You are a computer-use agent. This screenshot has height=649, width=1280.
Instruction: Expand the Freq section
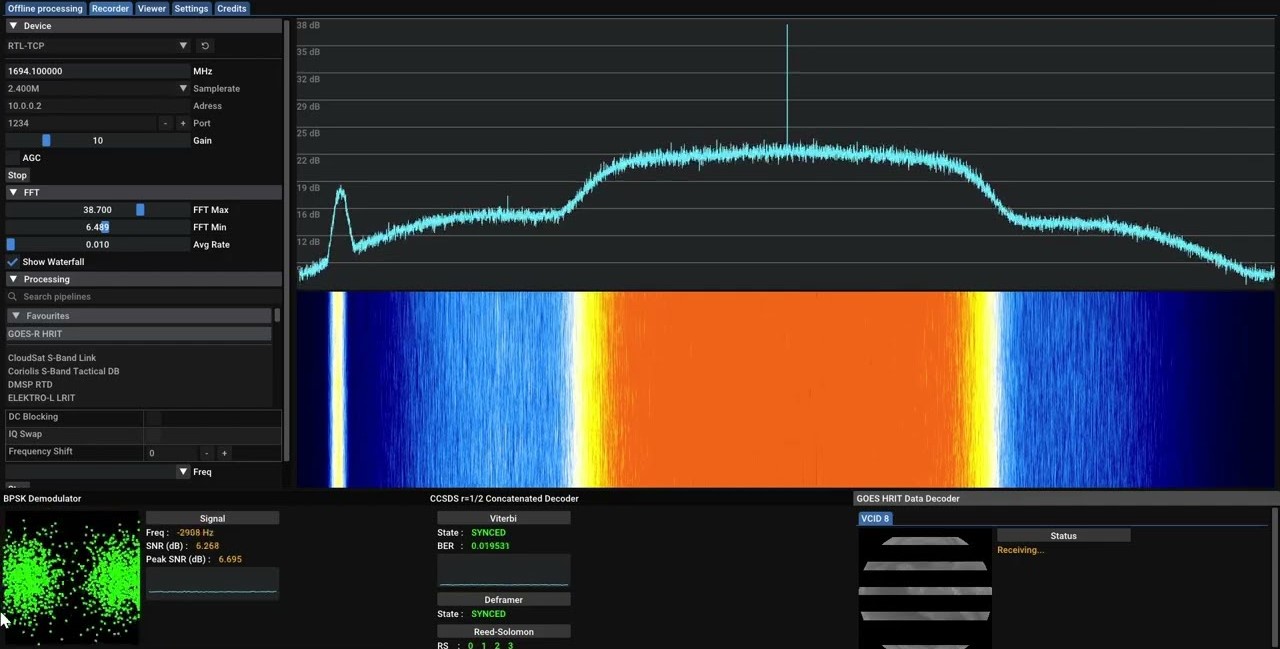click(183, 471)
